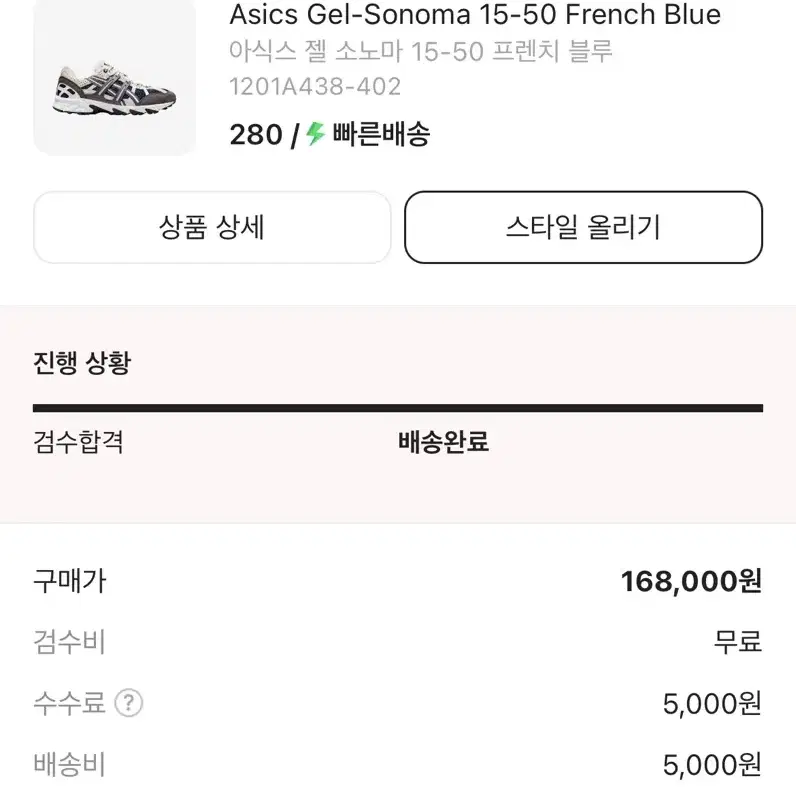Tap the size 280 text

tap(256, 135)
